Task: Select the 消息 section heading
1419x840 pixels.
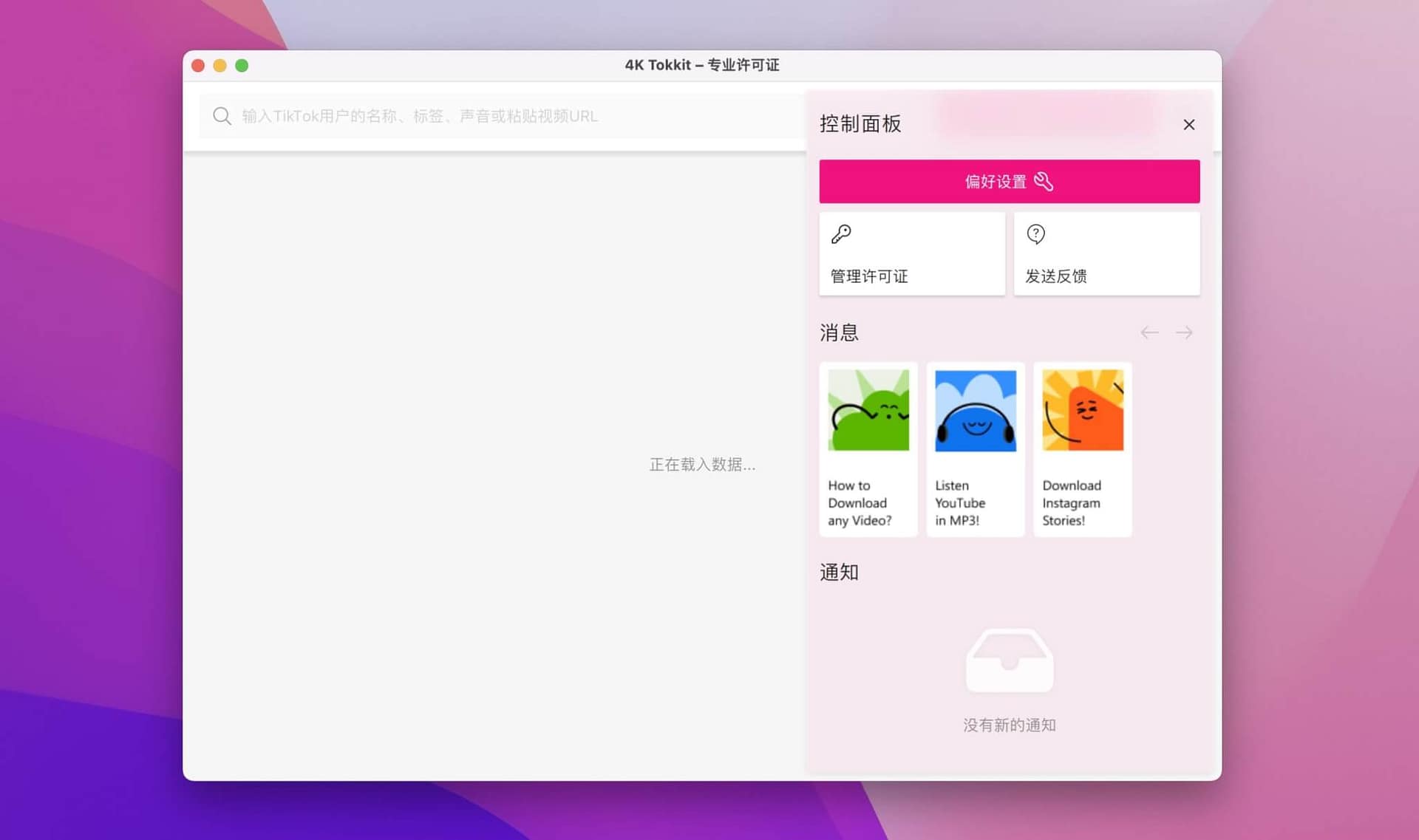Action: click(838, 332)
